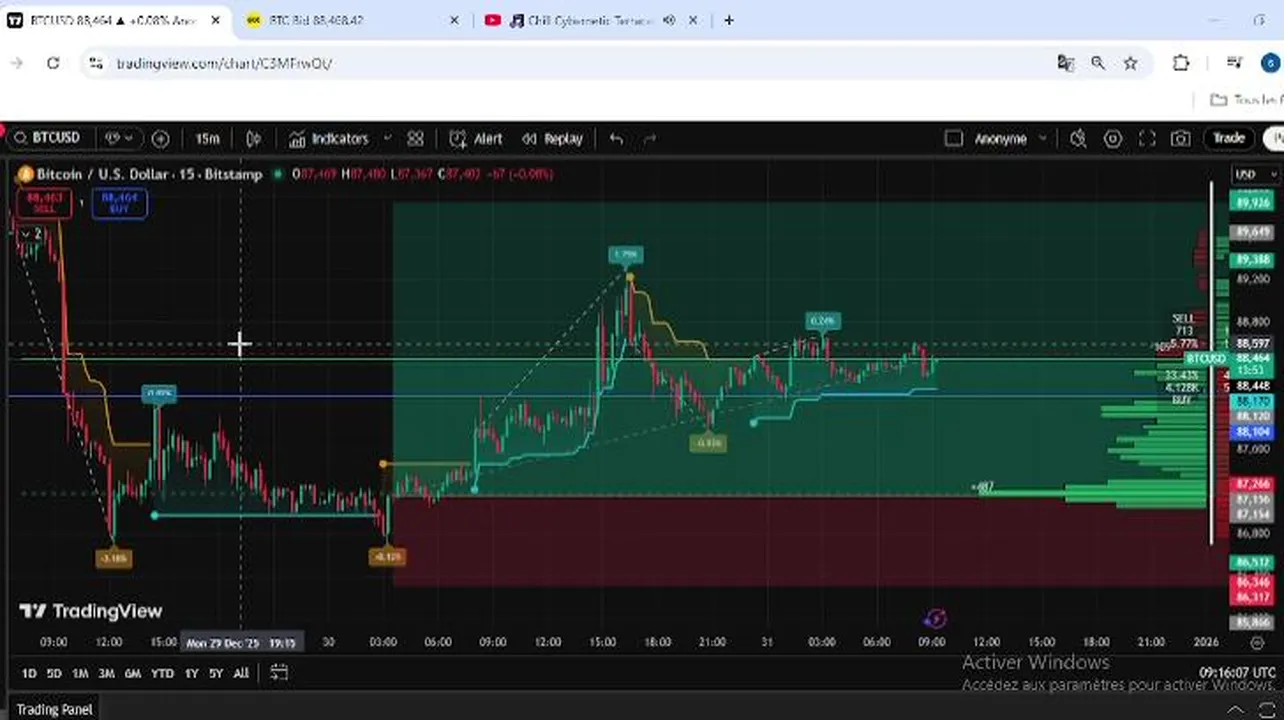Open time axis settings gear icon

1257,642
